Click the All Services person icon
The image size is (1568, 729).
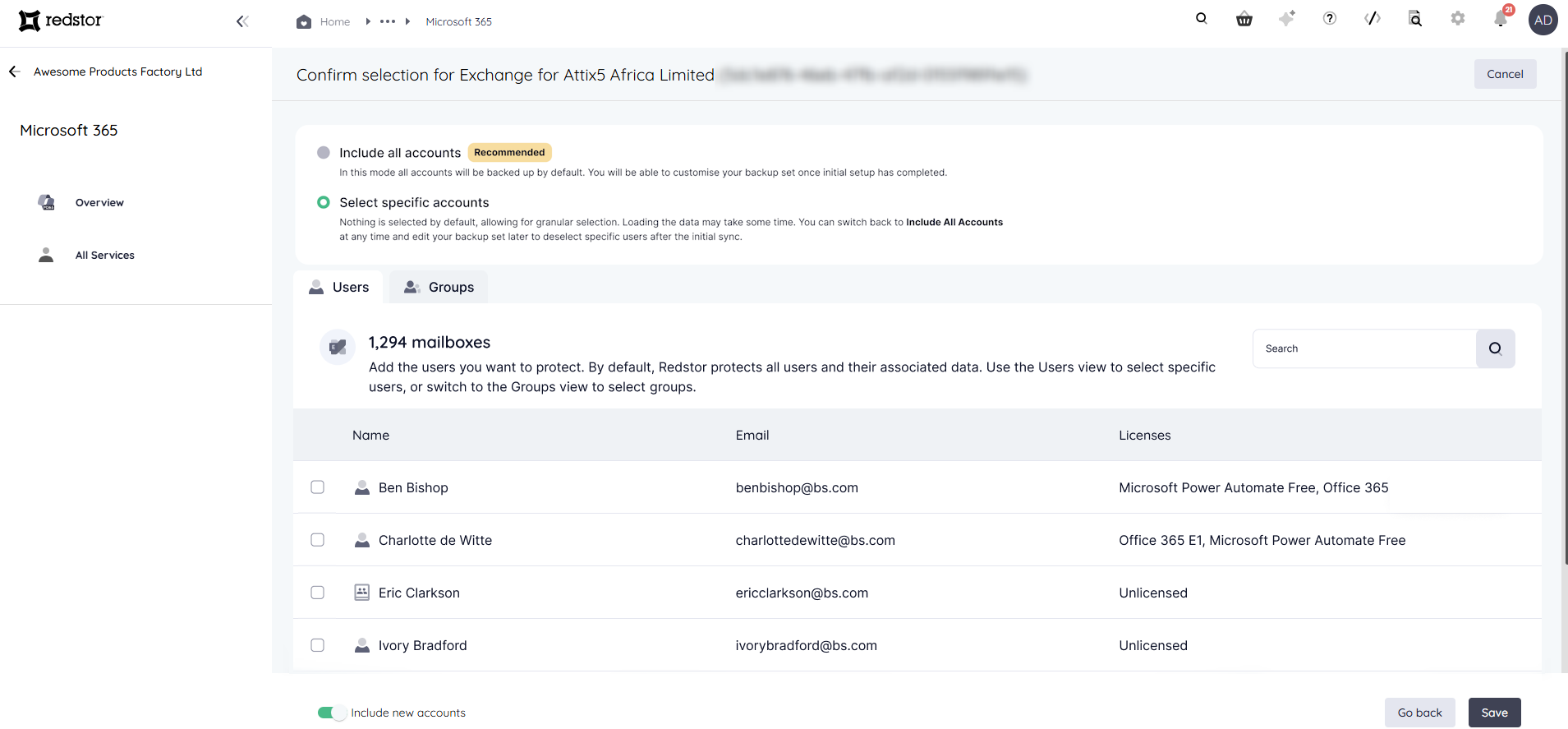(46, 255)
